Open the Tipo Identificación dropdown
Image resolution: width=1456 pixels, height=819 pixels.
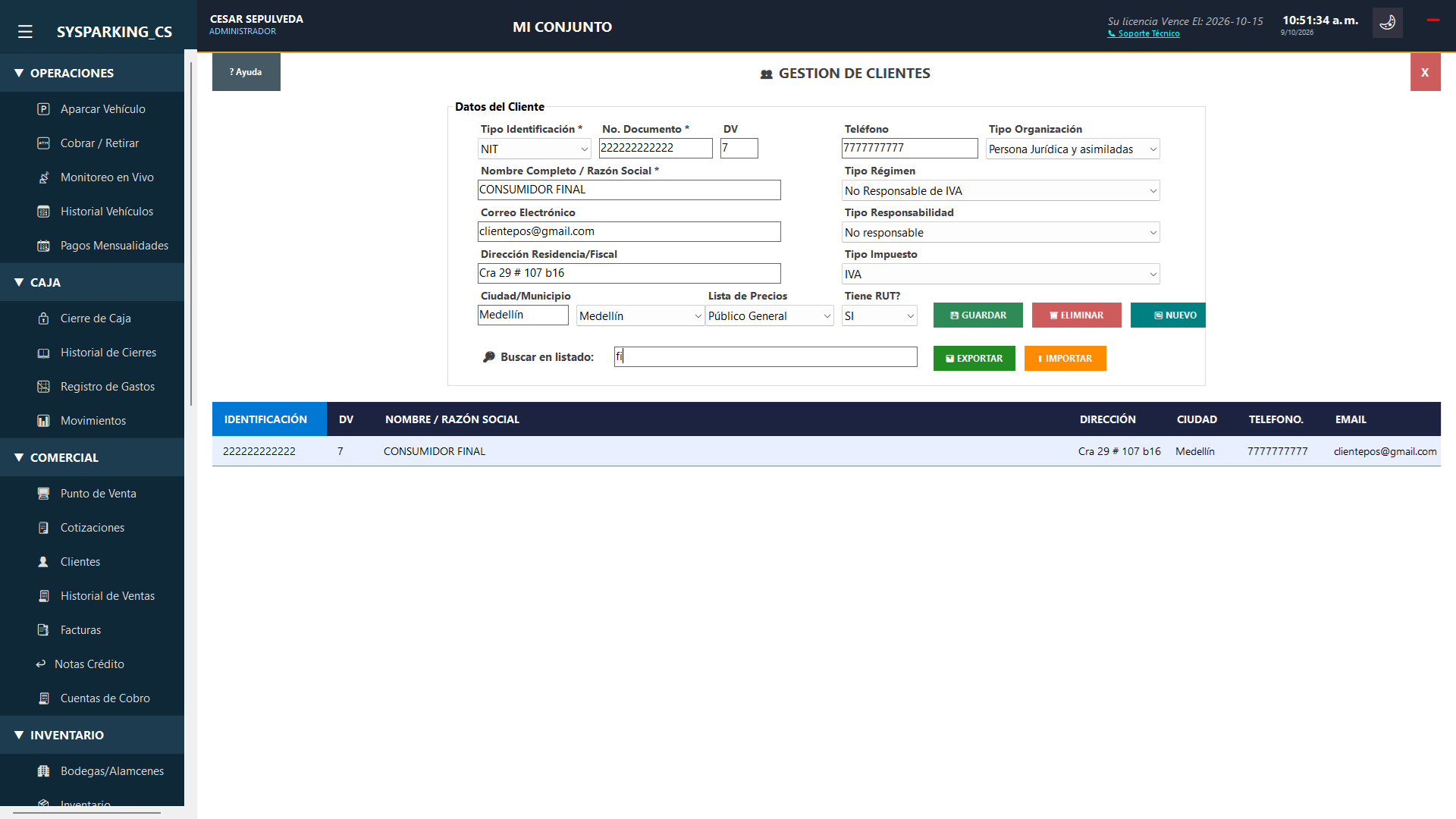click(x=535, y=149)
